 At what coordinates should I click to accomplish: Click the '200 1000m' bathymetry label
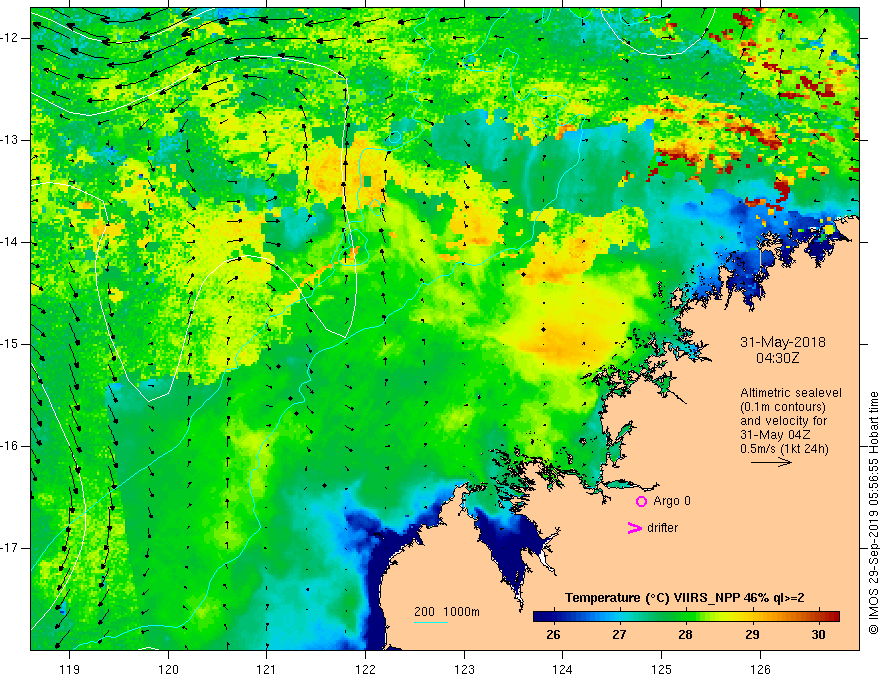(x=447, y=612)
